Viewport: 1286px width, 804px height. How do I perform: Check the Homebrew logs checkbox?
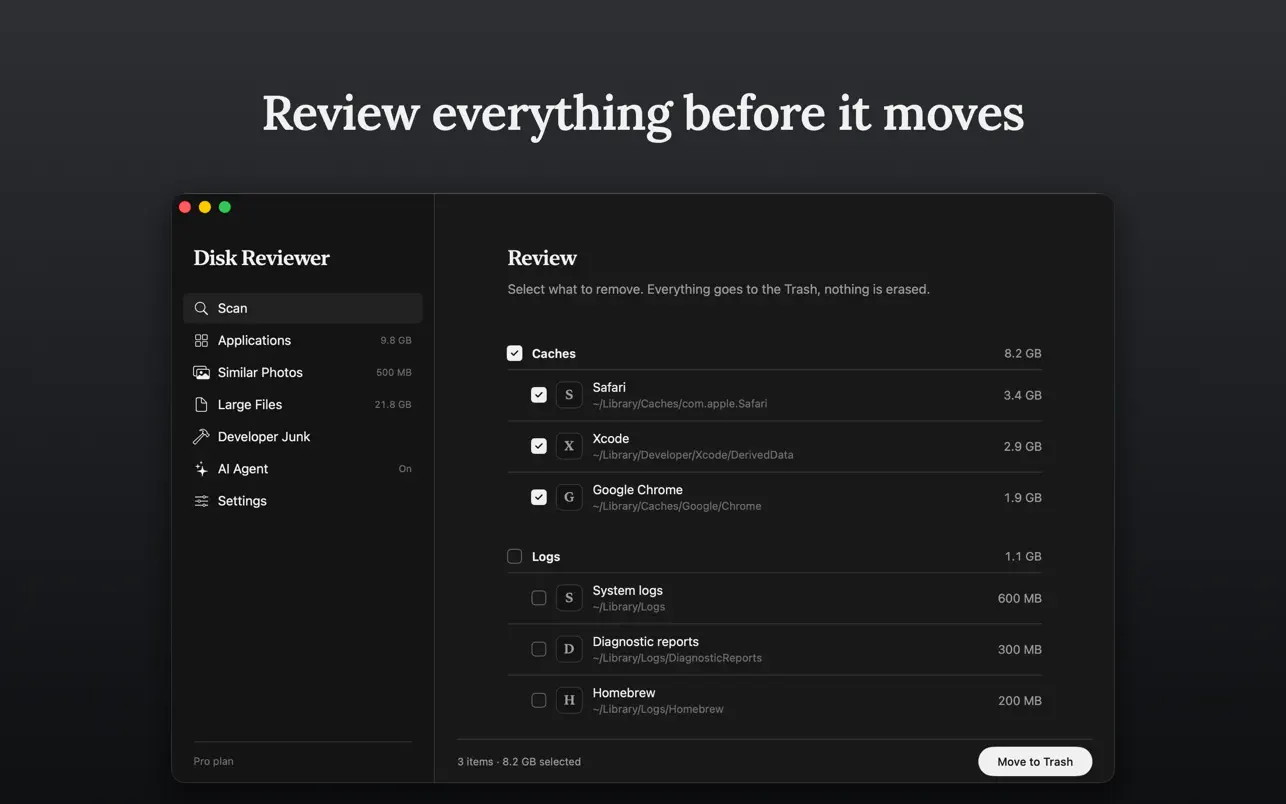click(x=538, y=700)
